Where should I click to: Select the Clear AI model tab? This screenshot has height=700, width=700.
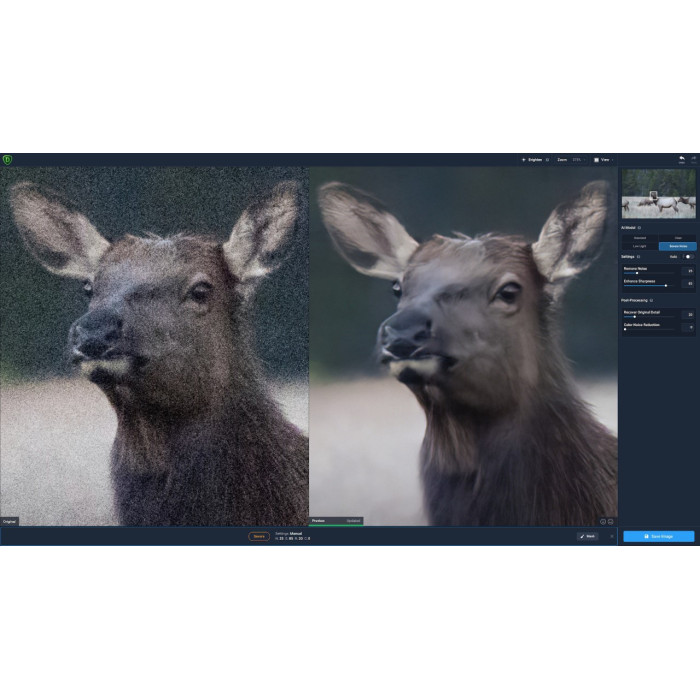click(x=677, y=238)
